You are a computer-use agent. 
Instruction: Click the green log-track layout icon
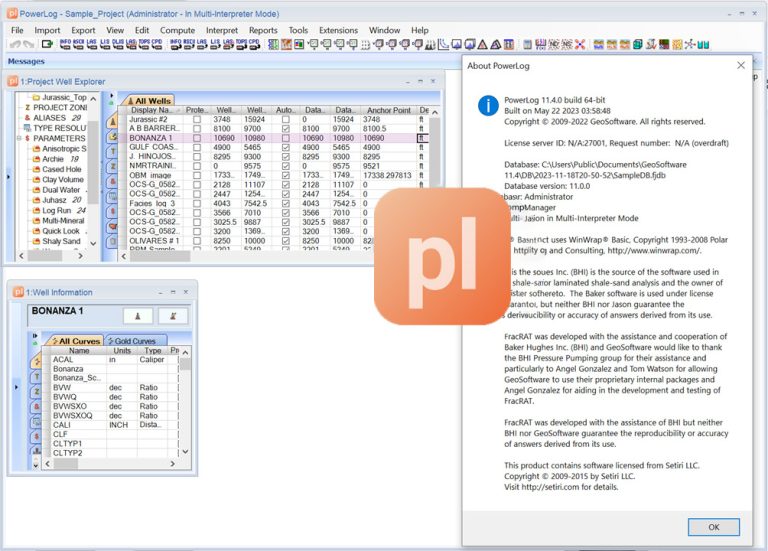point(273,45)
